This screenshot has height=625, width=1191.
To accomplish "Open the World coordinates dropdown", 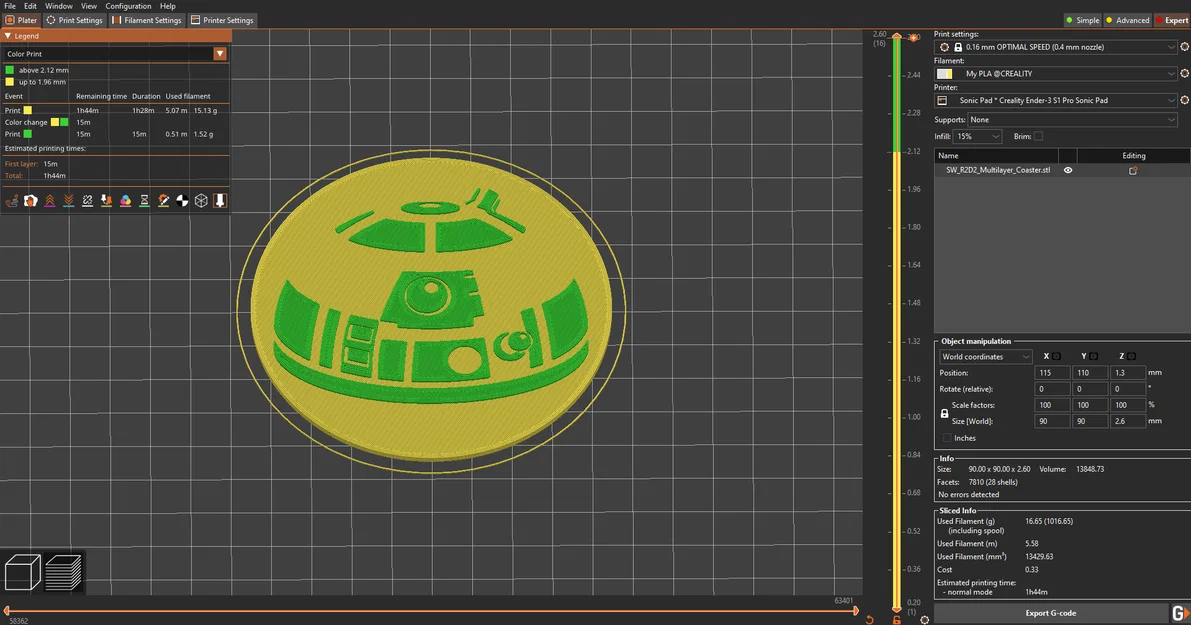I will (985, 357).
